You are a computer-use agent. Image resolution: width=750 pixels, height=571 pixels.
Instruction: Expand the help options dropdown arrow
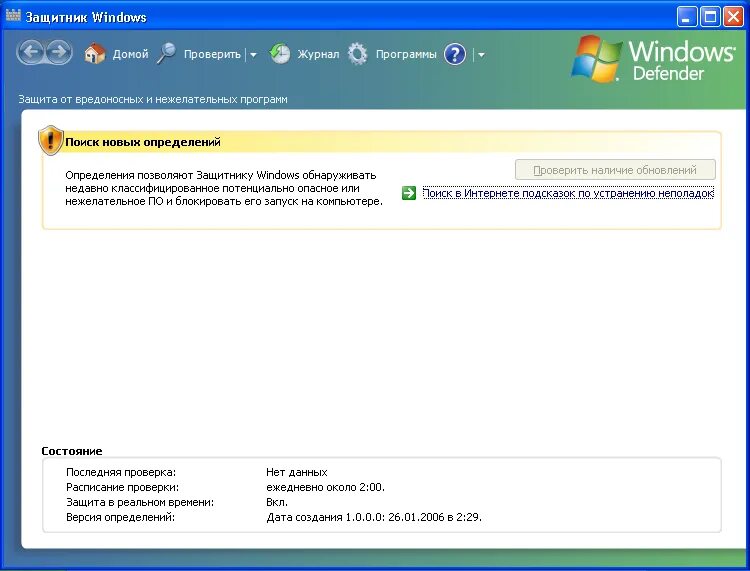click(481, 55)
